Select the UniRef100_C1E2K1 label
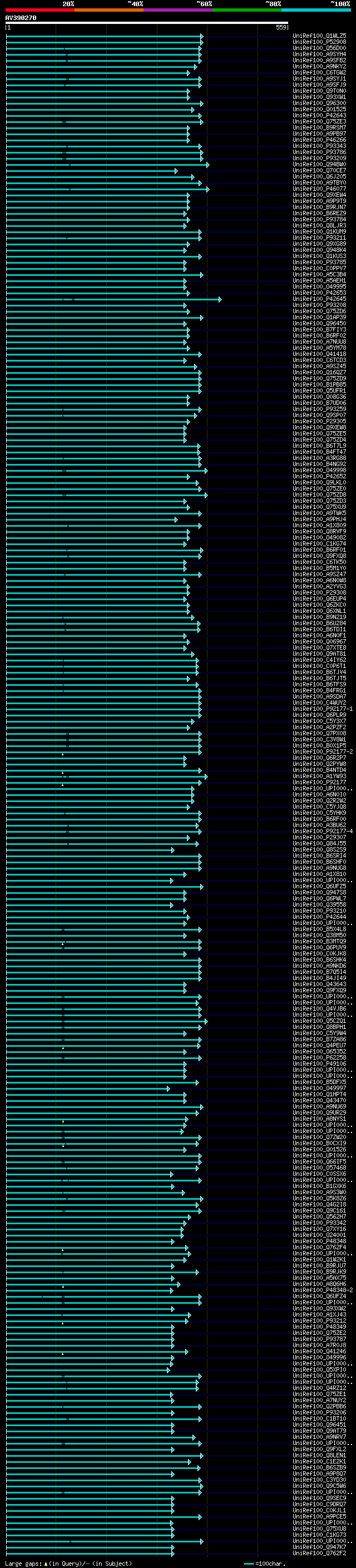 319,1461
